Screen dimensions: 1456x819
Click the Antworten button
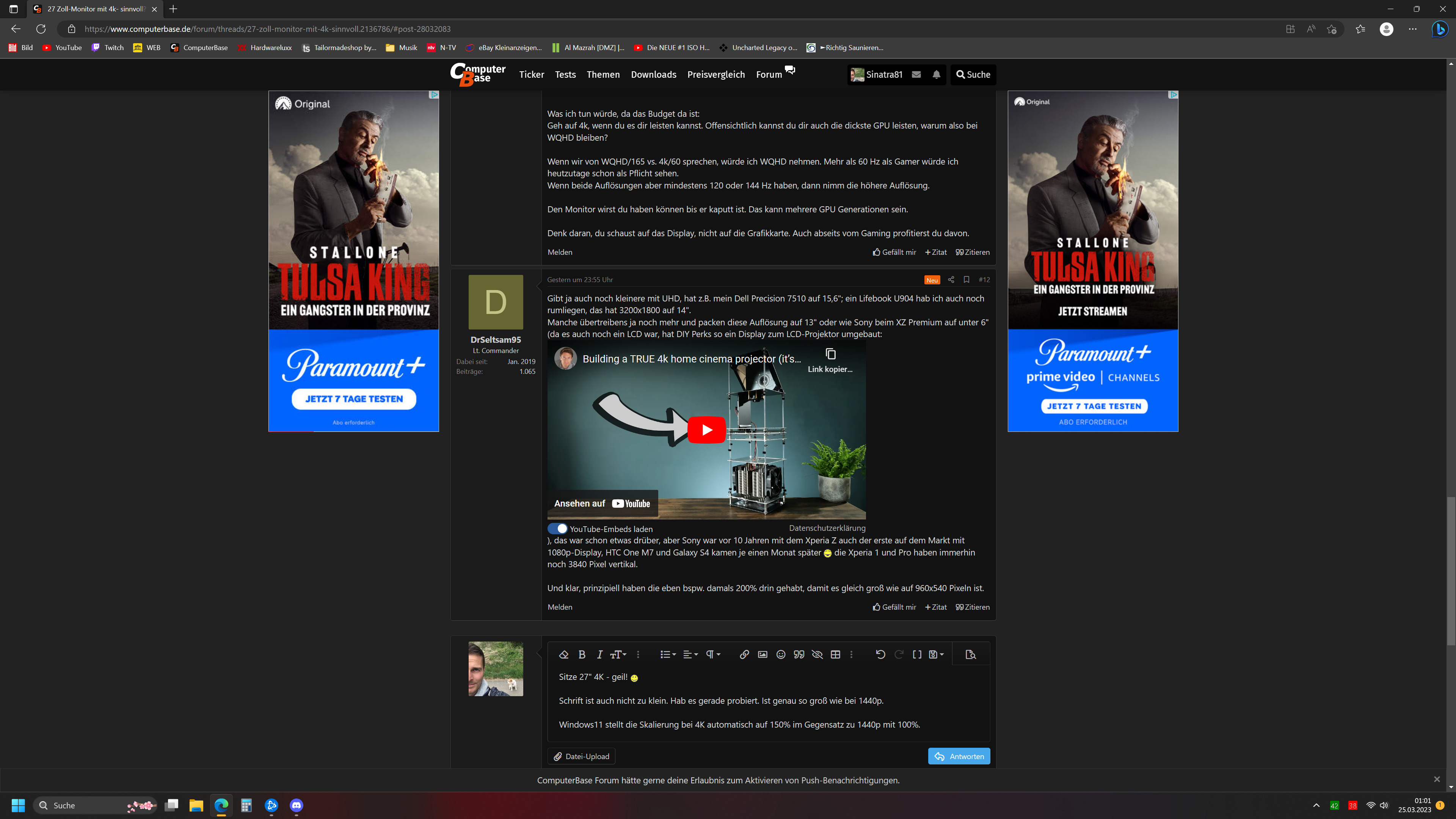pos(959,756)
